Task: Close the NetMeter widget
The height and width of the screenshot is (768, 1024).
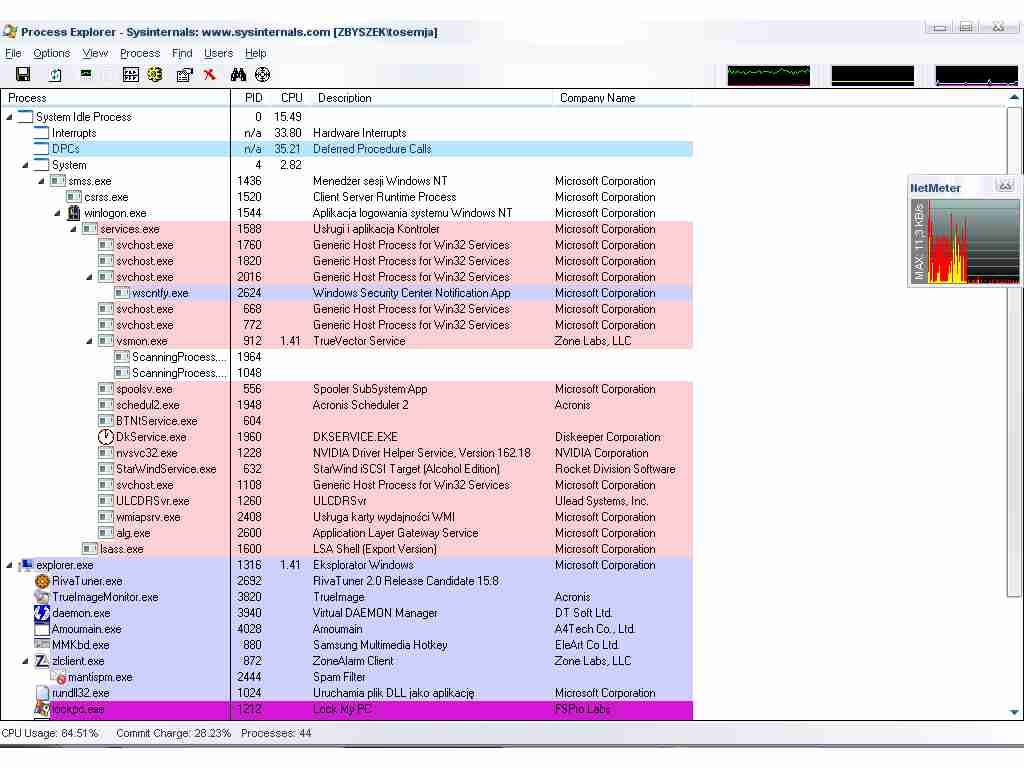Action: tap(1006, 187)
